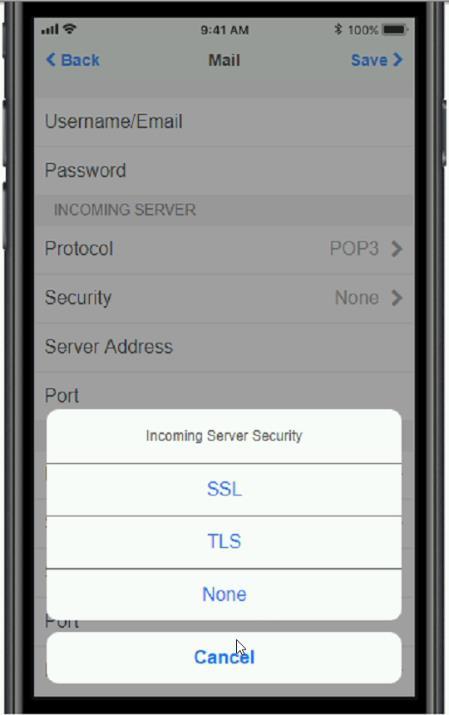This screenshot has height=715, width=449.
Task: Tap the Back chevron icon
Action: tap(51, 60)
